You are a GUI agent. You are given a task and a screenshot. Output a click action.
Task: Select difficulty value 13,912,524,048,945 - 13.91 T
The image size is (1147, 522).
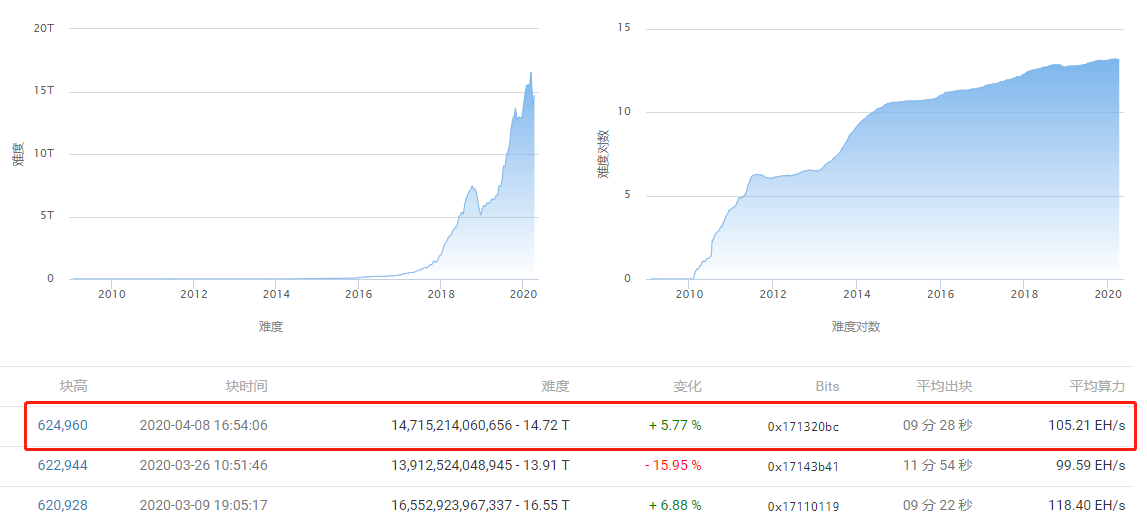tap(481, 465)
